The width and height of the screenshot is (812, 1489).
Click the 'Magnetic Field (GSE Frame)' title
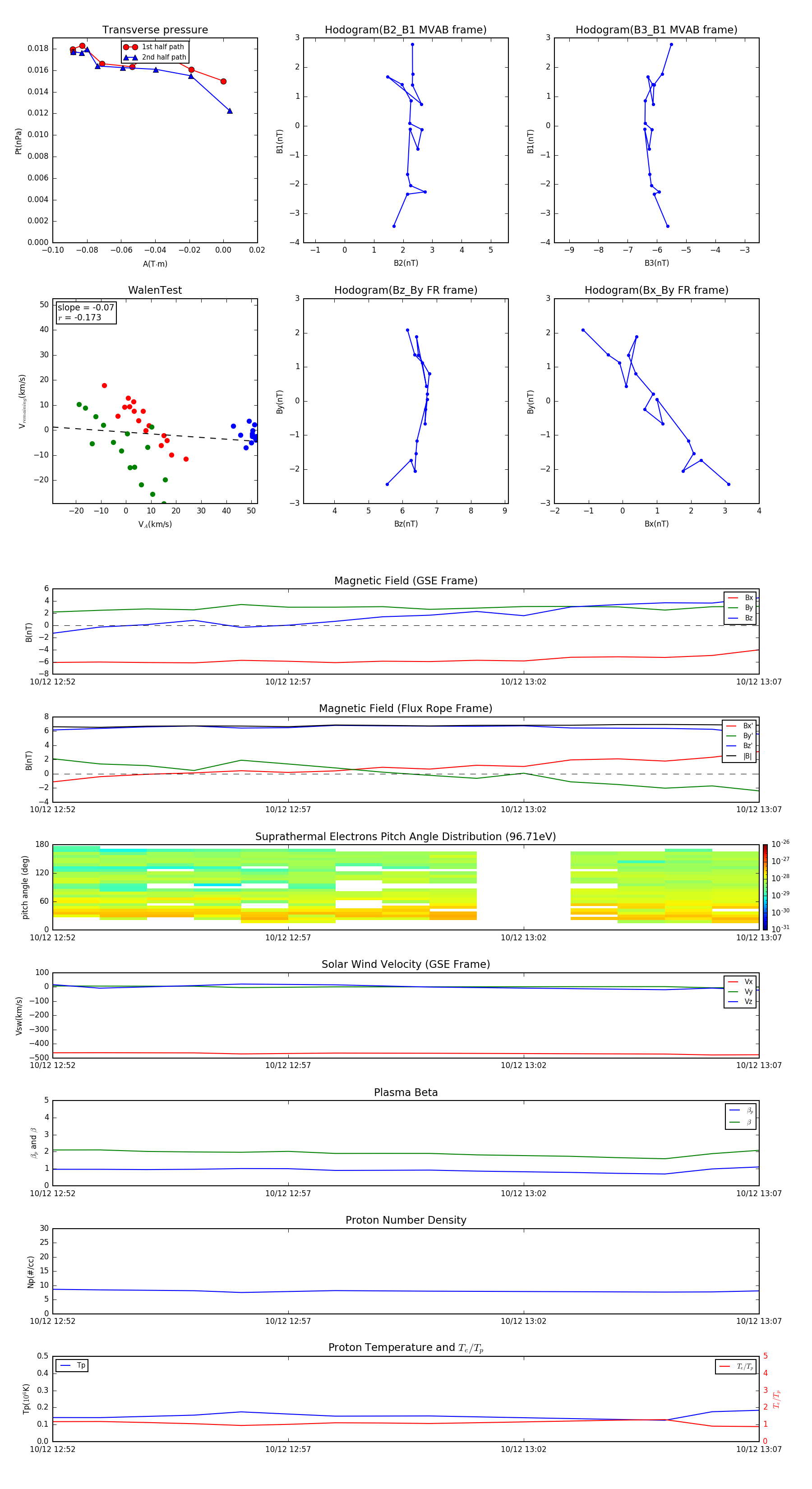(406, 581)
